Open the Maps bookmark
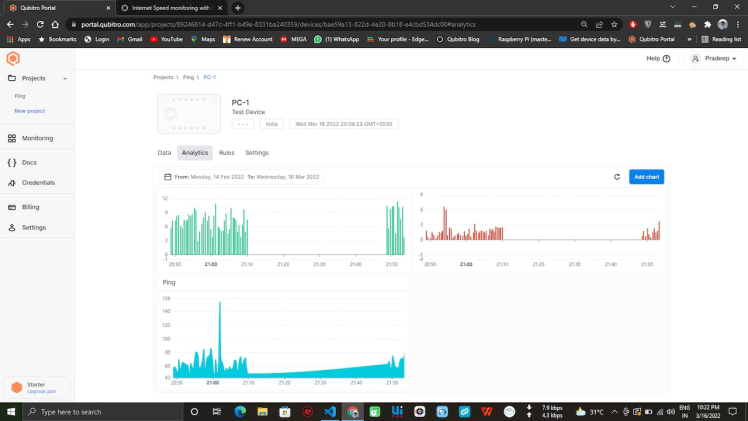Viewport: 748px width, 421px height. [203, 39]
